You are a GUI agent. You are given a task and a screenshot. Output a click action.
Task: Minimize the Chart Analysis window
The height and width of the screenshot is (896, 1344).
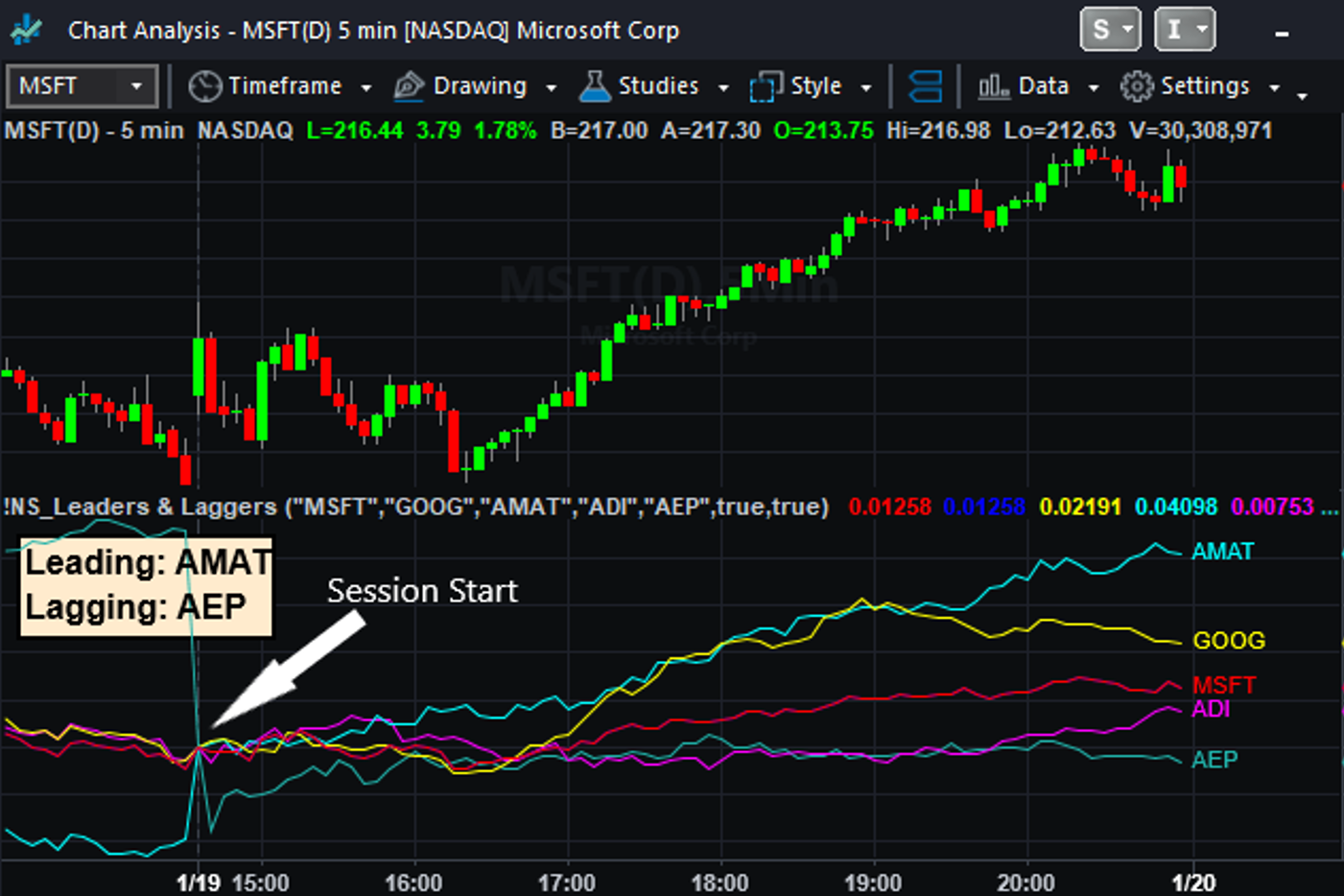[x=1282, y=35]
